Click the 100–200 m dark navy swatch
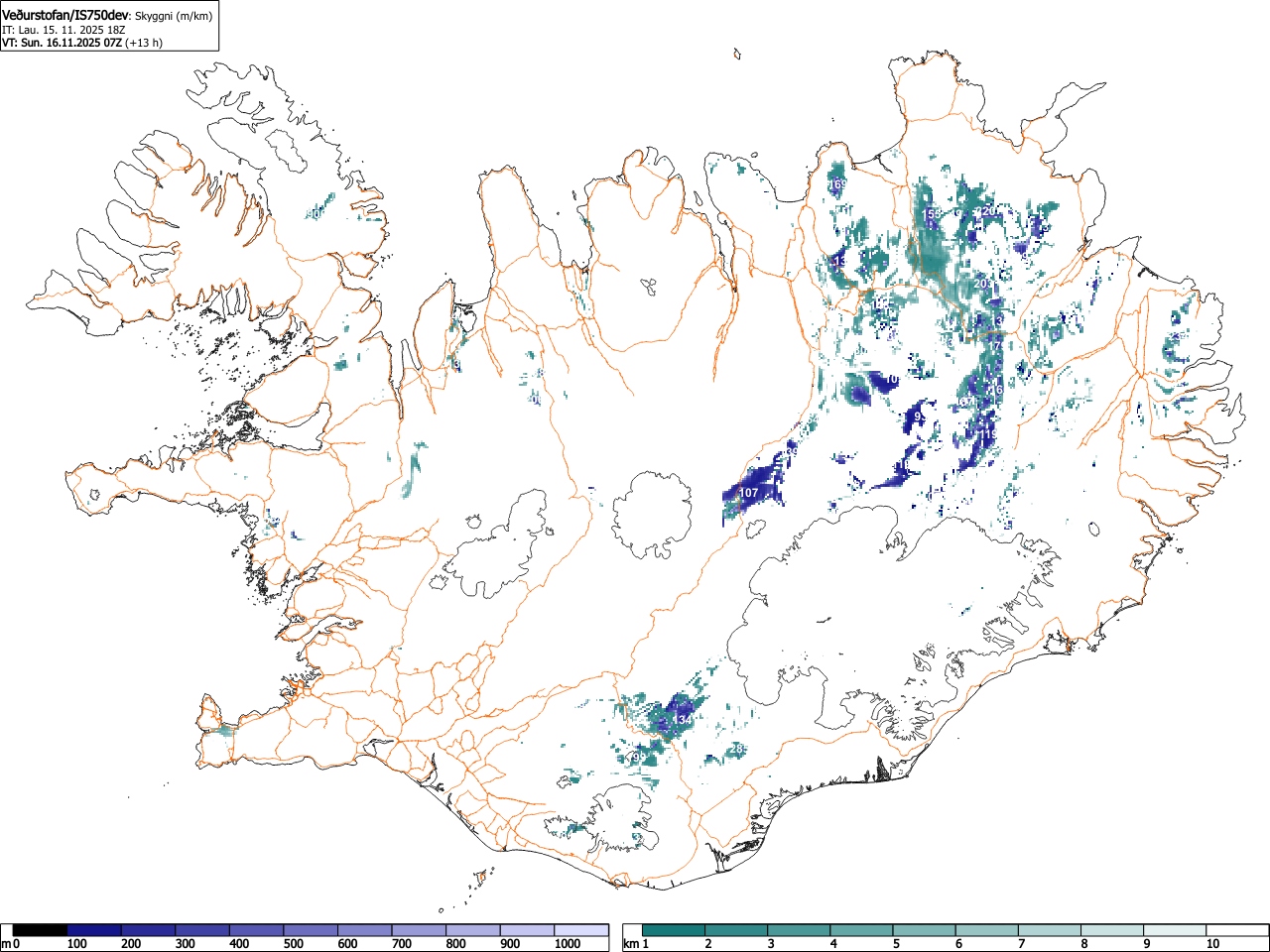Image resolution: width=1270 pixels, height=952 pixels. [x=94, y=930]
